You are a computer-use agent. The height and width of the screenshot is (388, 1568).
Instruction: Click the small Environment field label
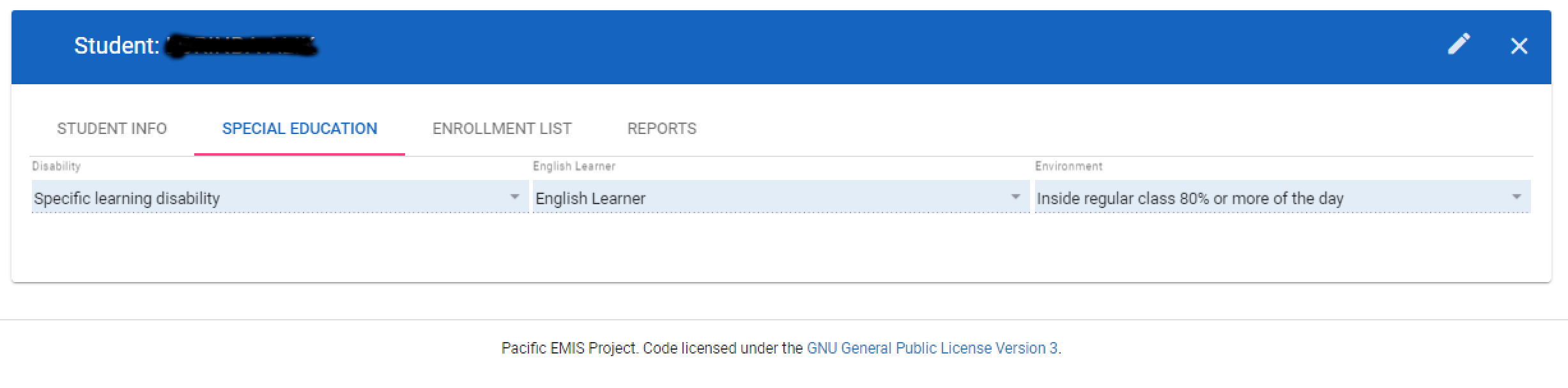(1068, 167)
